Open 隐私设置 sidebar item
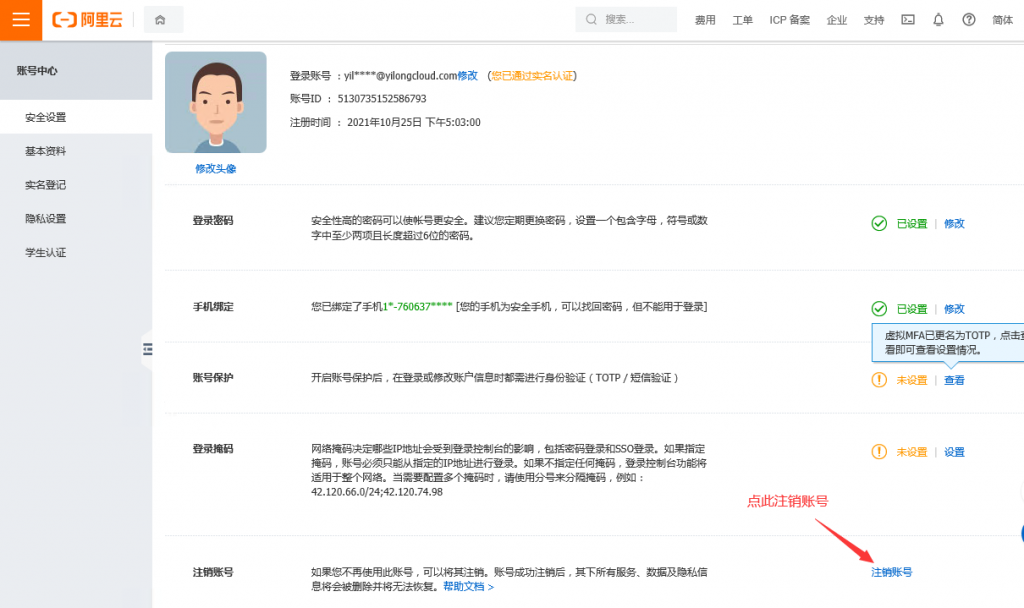 click(46, 219)
